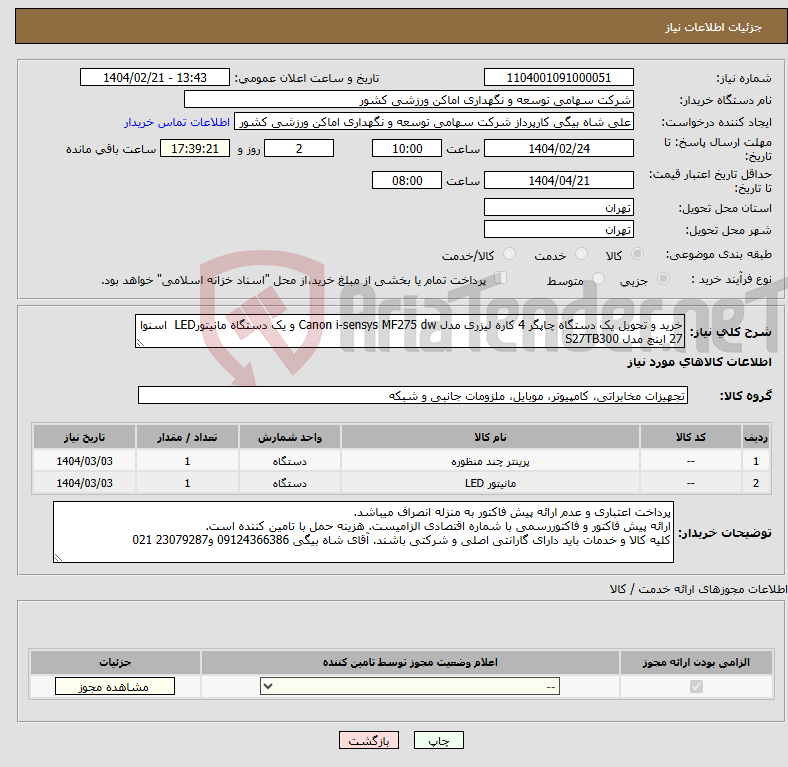Select the کالا radio button
Screen dimensions: 788x767
pos(637,254)
